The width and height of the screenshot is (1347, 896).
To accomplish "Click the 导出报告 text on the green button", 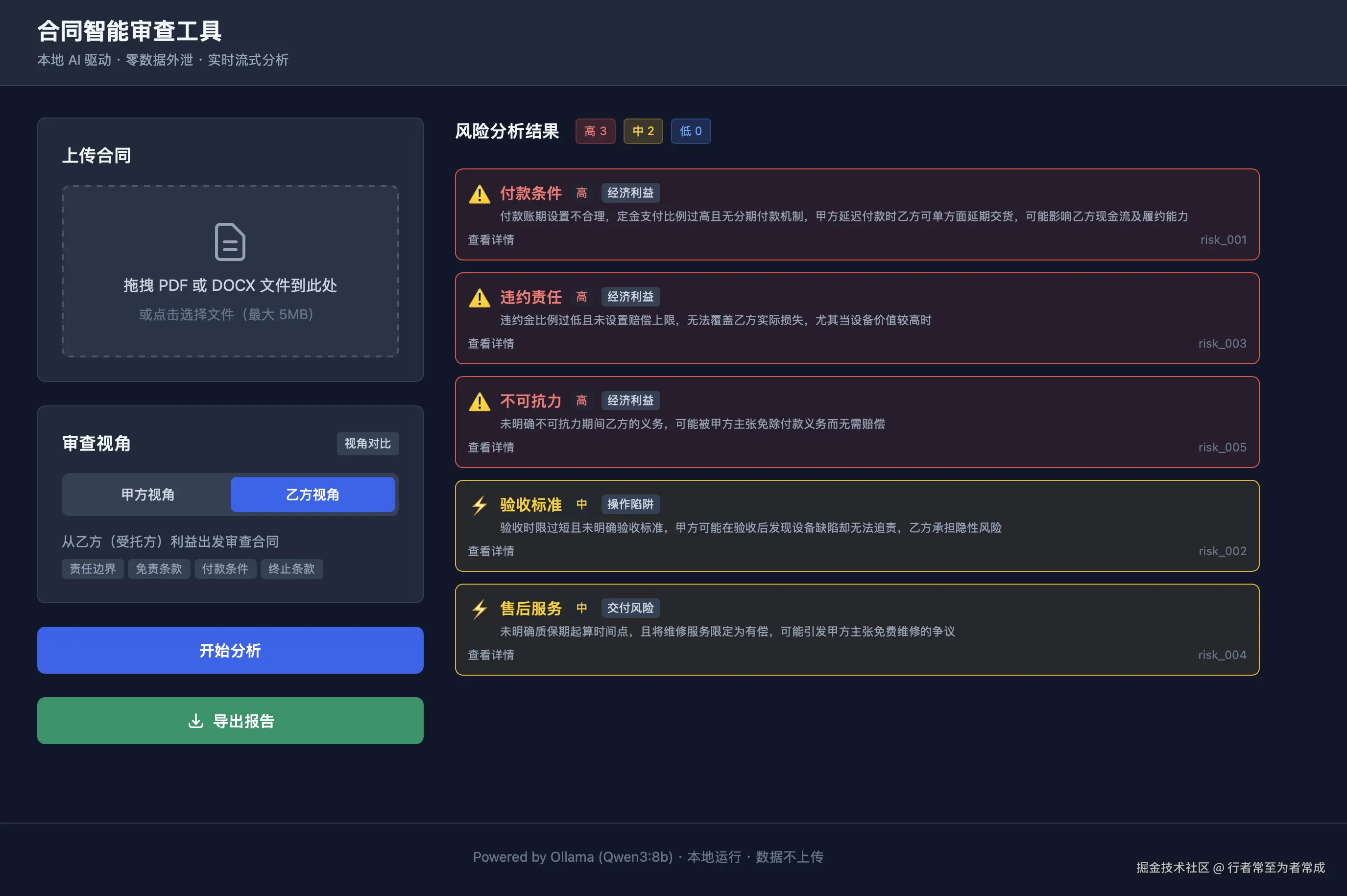I will 243,721.
